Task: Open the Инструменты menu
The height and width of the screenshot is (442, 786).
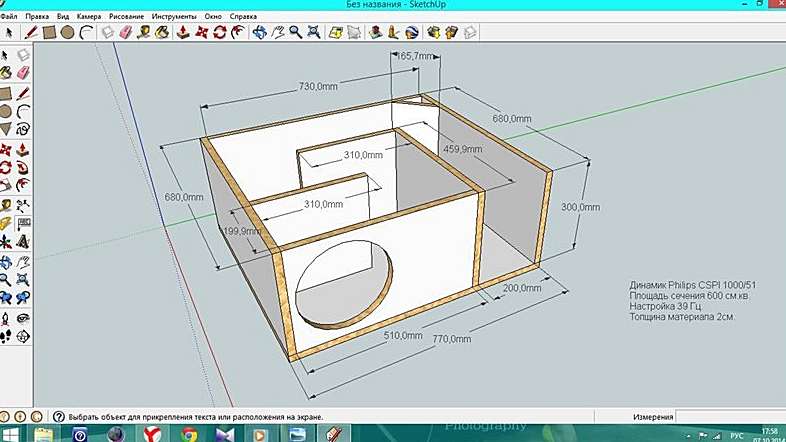Action: (174, 16)
